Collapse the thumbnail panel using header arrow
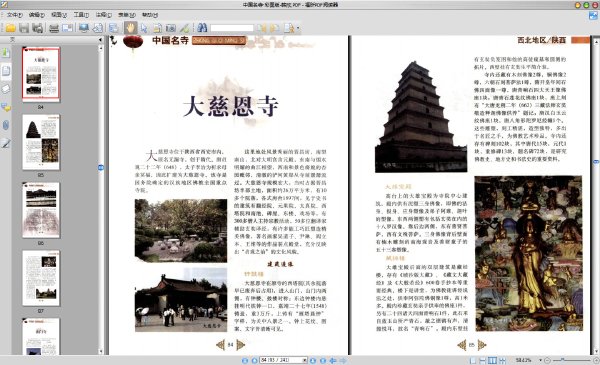Image resolution: width=600 pixels, height=365 pixels. point(100,39)
